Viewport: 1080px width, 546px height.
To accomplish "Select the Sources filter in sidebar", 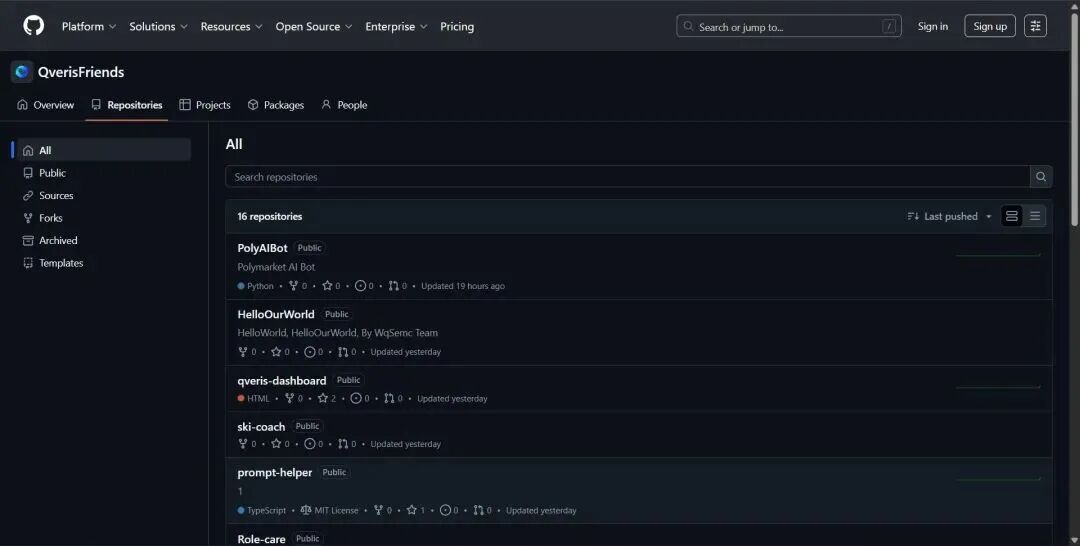I will point(104,196).
